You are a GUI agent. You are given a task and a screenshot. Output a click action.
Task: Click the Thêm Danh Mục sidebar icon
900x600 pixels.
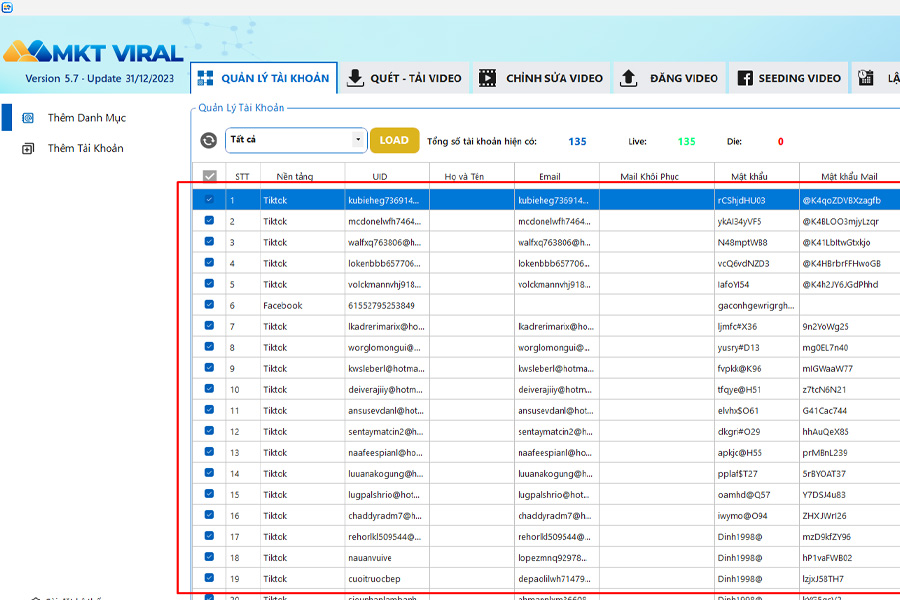coord(28,118)
